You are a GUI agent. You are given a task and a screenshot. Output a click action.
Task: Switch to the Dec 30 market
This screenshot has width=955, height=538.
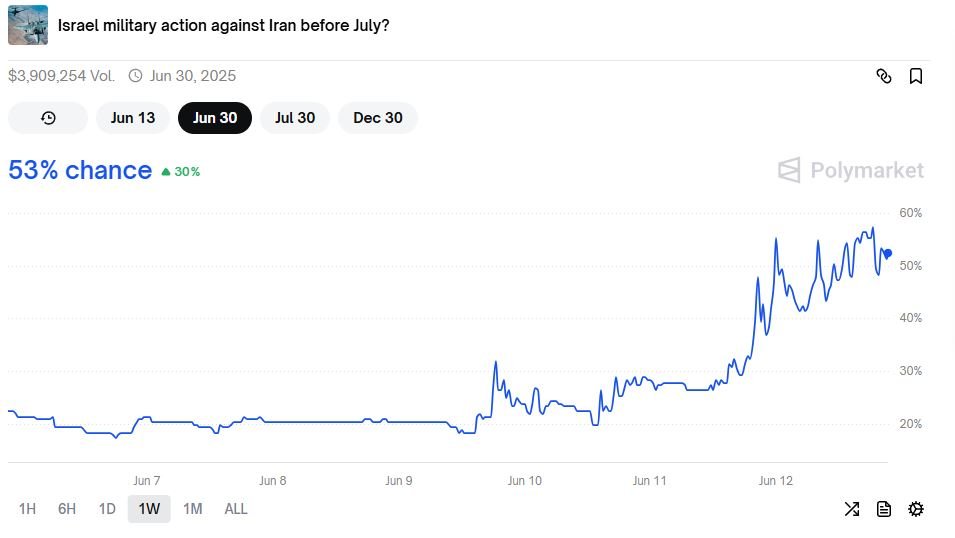coord(378,118)
